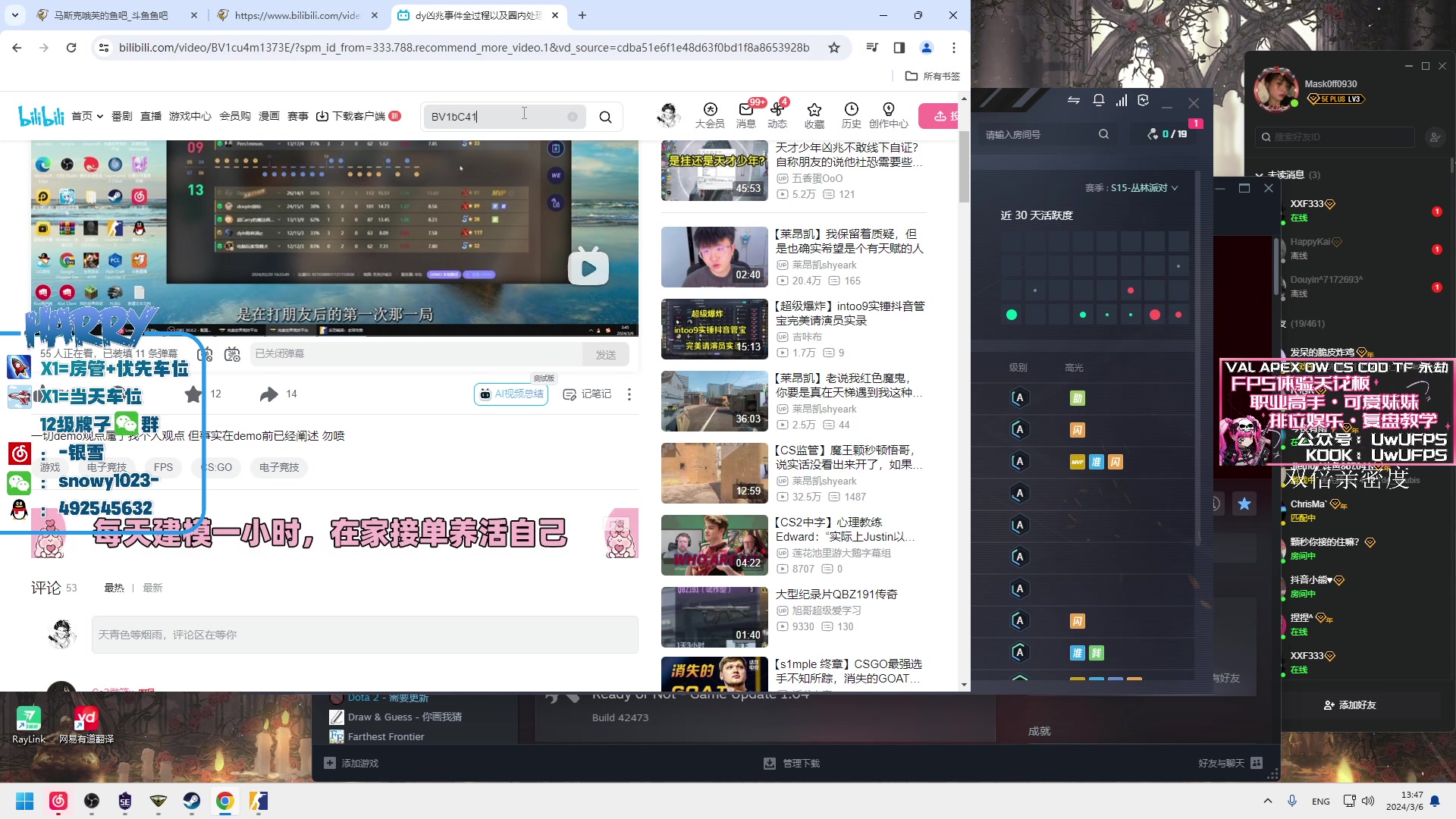Click the 5E notification bell icon
The image size is (1456, 819).
pyautogui.click(x=1098, y=101)
